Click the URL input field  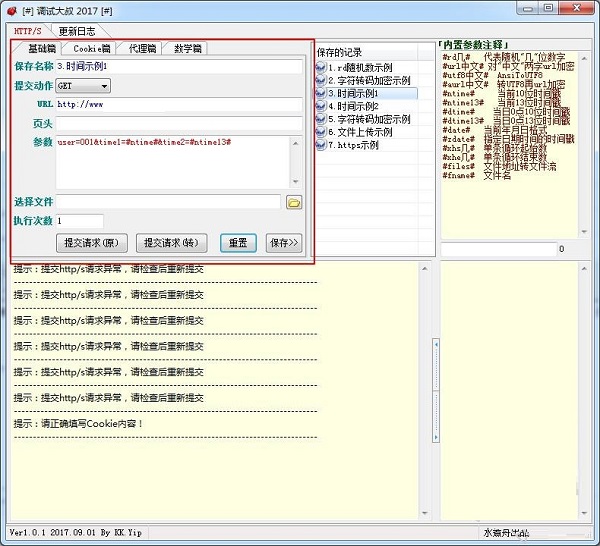[178, 104]
